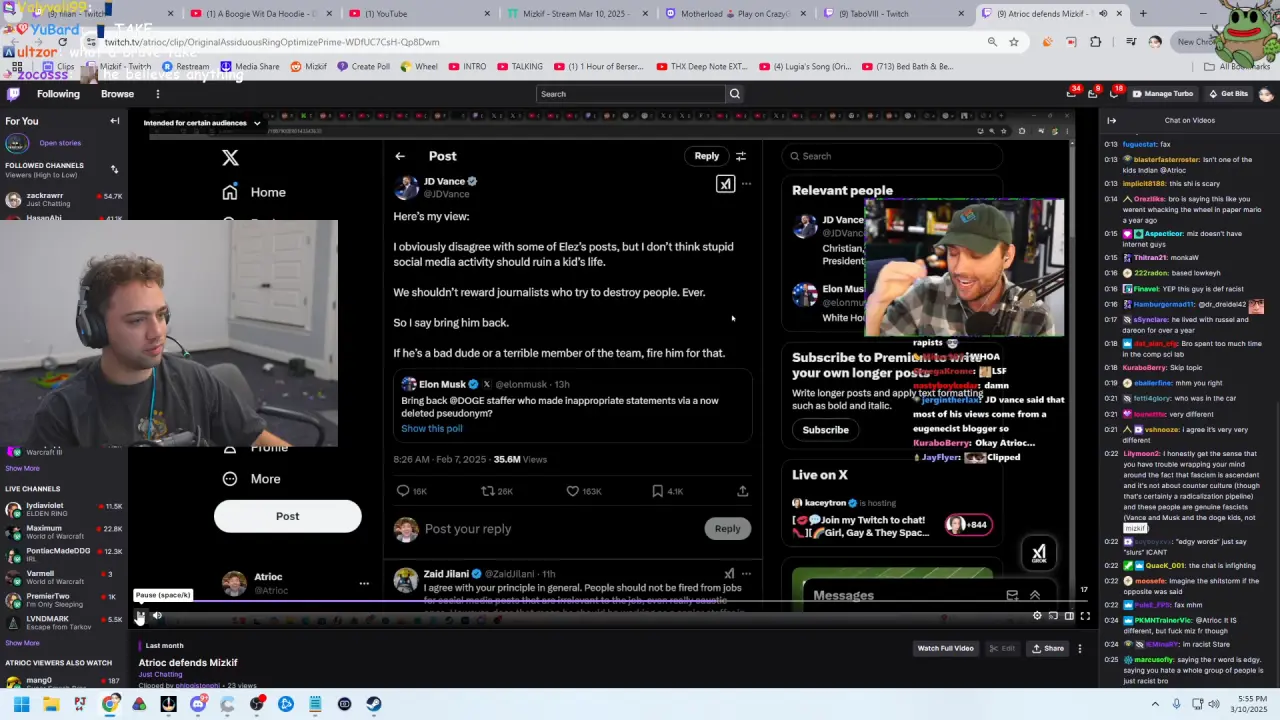Image resolution: width=1280 pixels, height=720 pixels.
Task: Open the Open stories entry
Action: [x=60, y=143]
